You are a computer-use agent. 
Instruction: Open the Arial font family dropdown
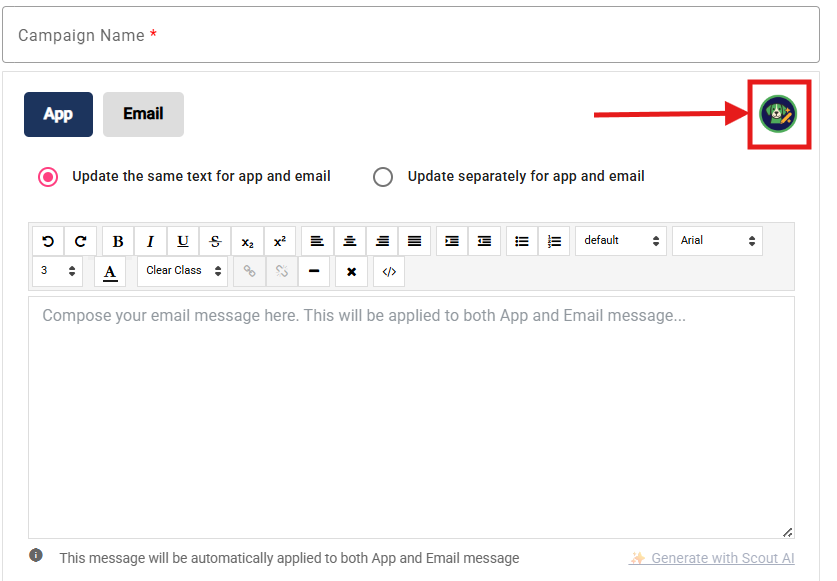coord(717,241)
